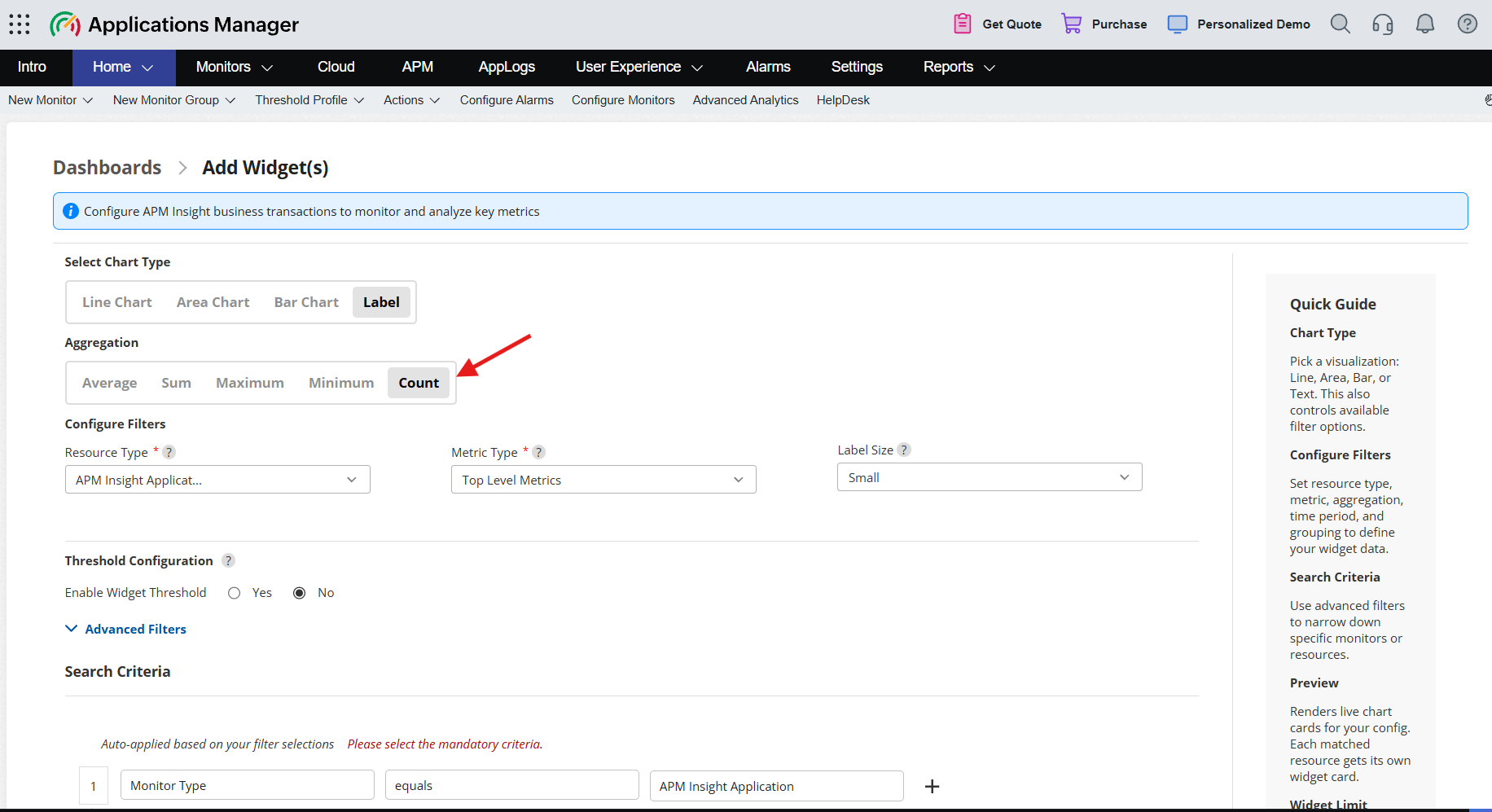Set aggregation to Minimum
1492x812 pixels.
(341, 383)
